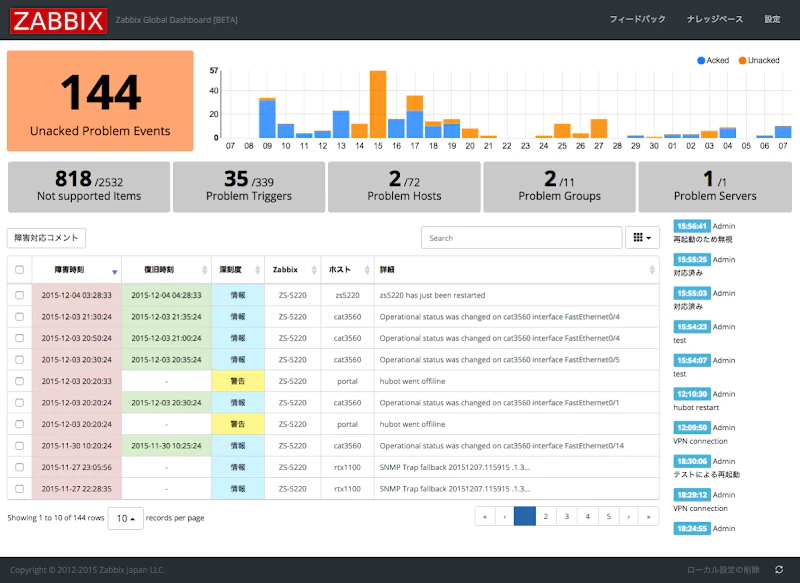
Task: Click the 障害時刻 sort arrow icon
Action: click(115, 272)
